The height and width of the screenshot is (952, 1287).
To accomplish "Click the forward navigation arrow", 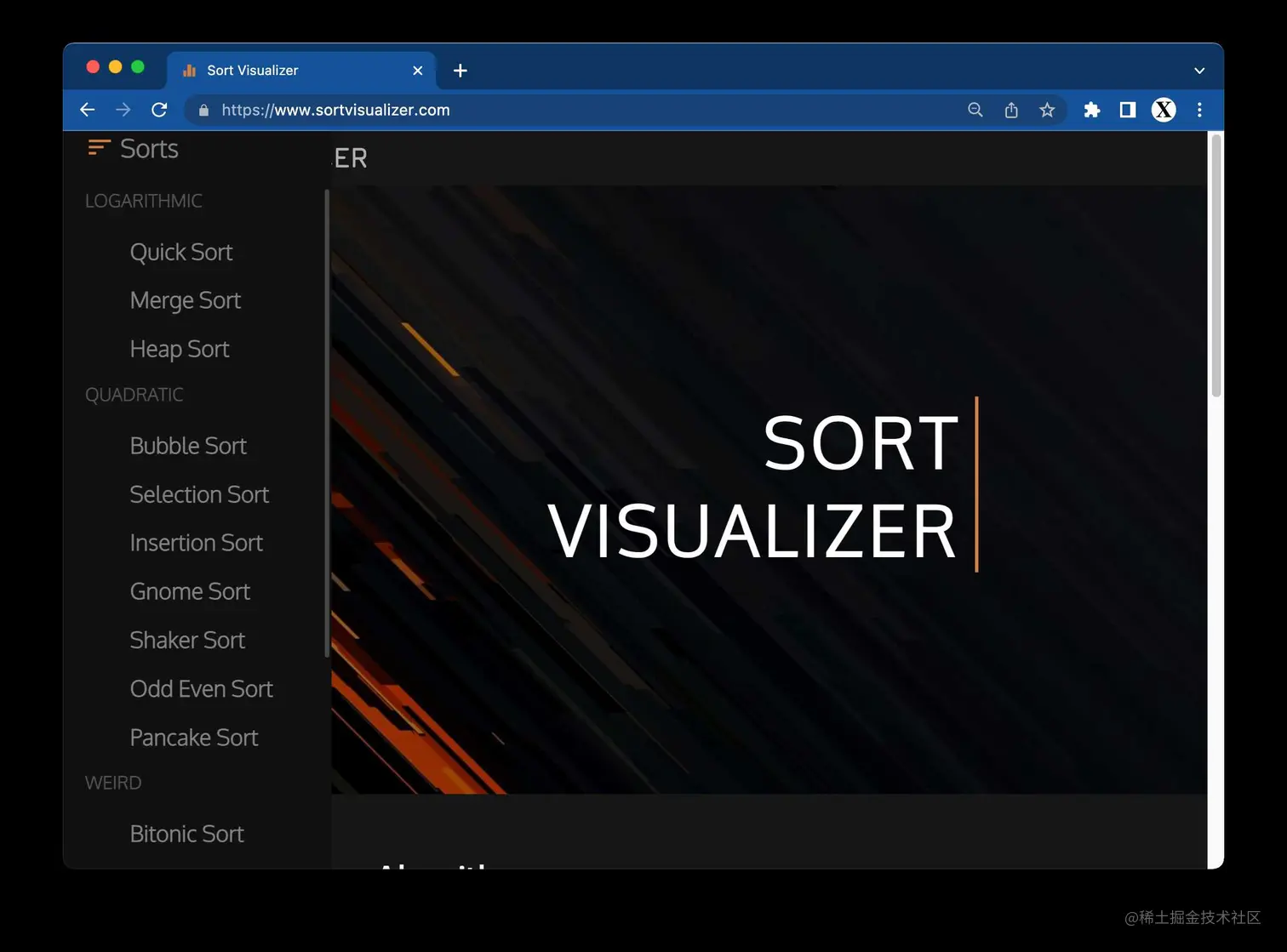I will [x=123, y=110].
